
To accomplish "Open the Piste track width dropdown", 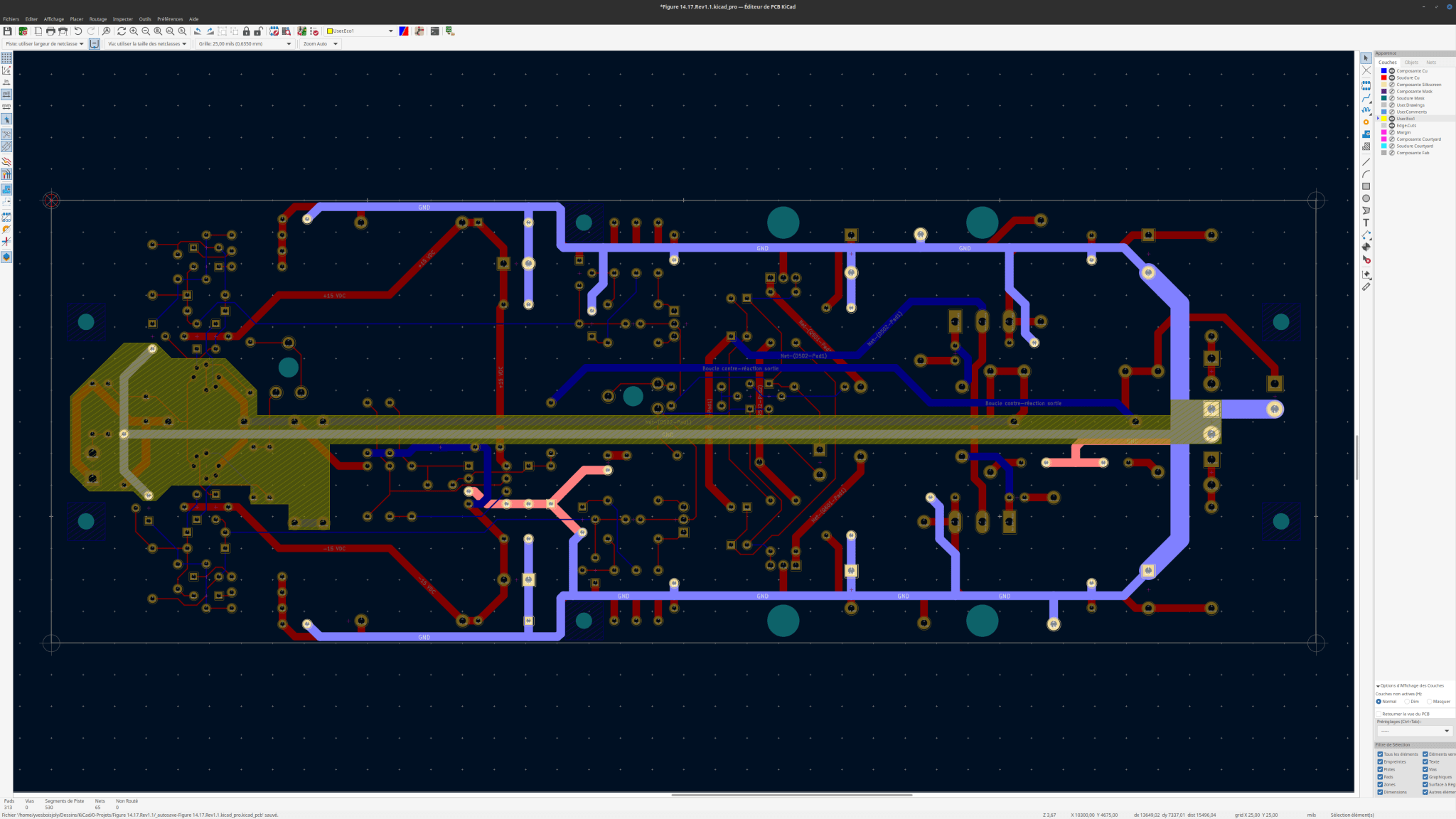I will (x=45, y=44).
